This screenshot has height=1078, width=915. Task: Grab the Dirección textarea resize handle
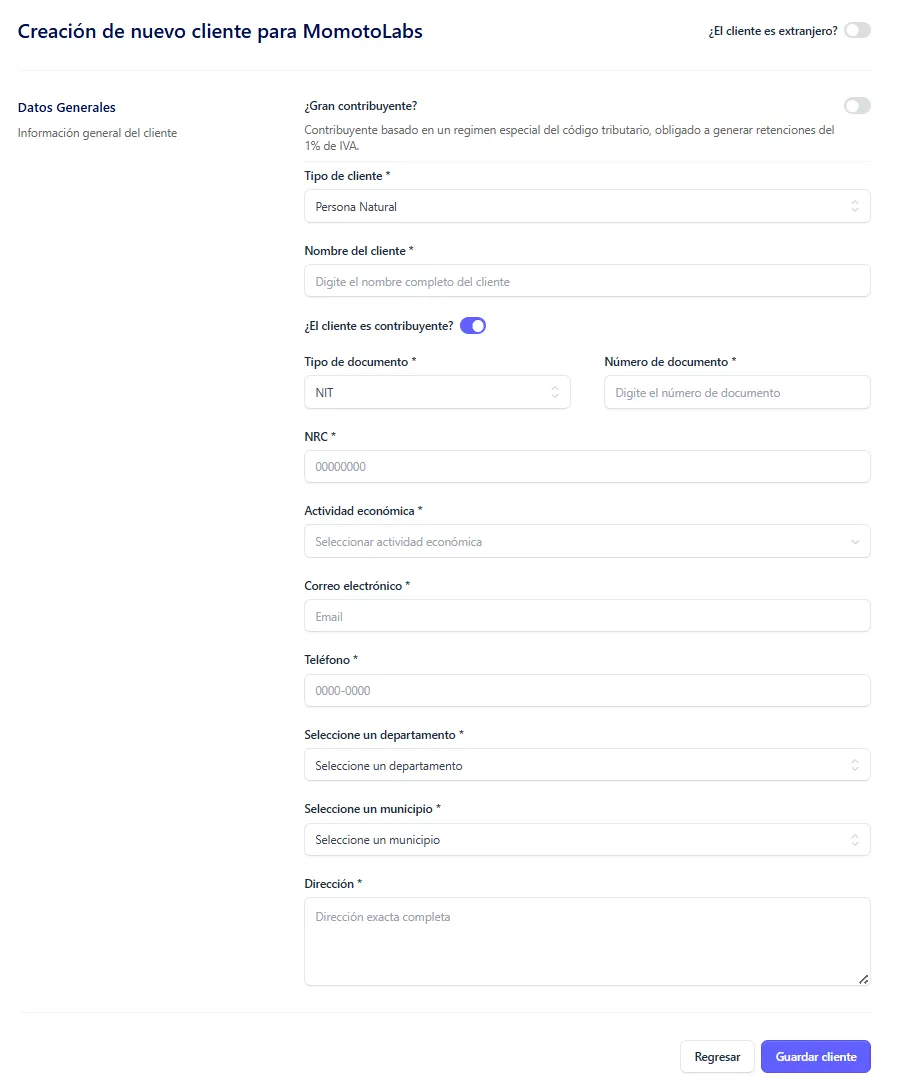(x=864, y=979)
